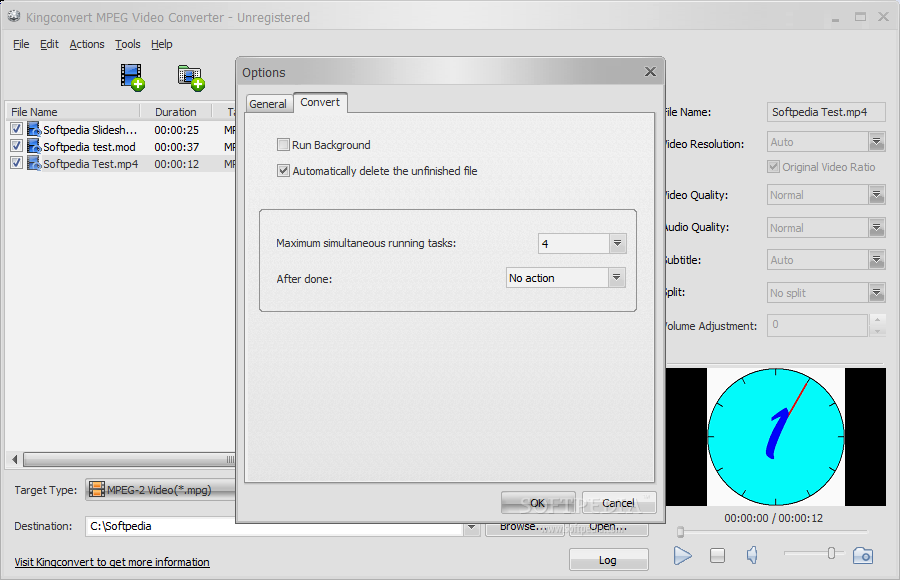Uncheck the Softpedia test.mod file checkbox
This screenshot has height=580, width=900.
17,146
